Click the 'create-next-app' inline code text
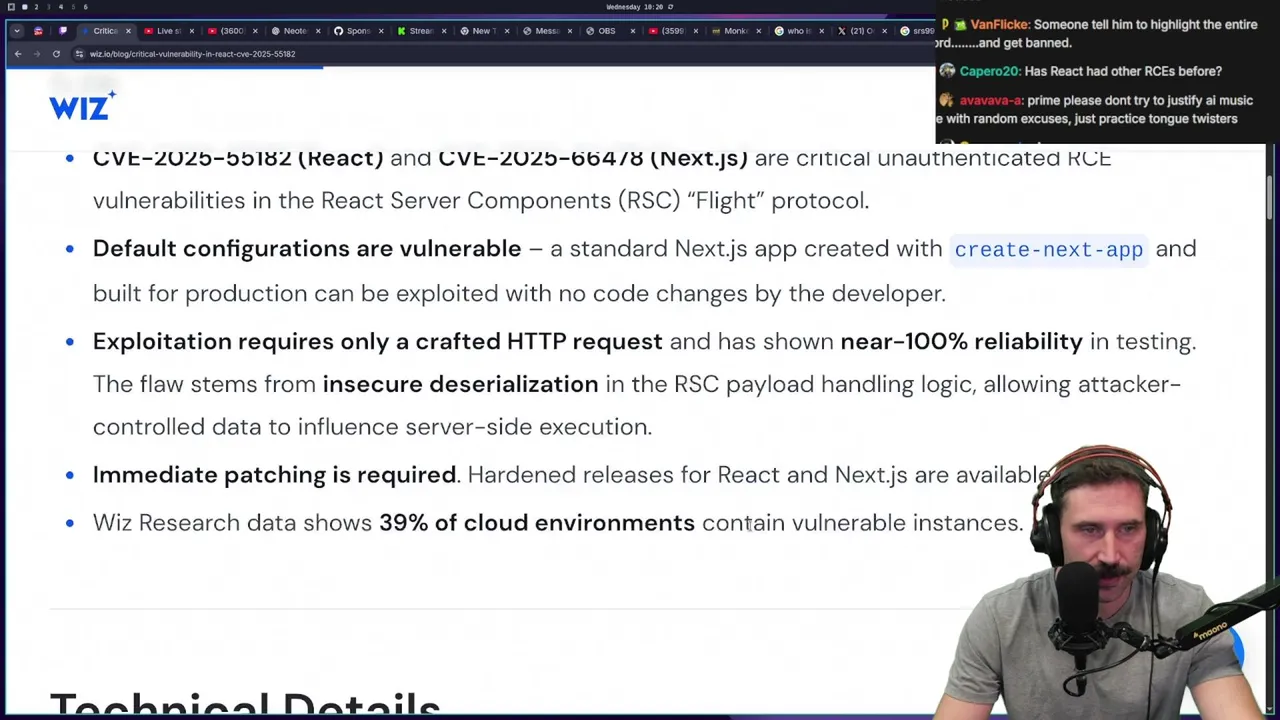The width and height of the screenshot is (1280, 720). [x=1048, y=249]
